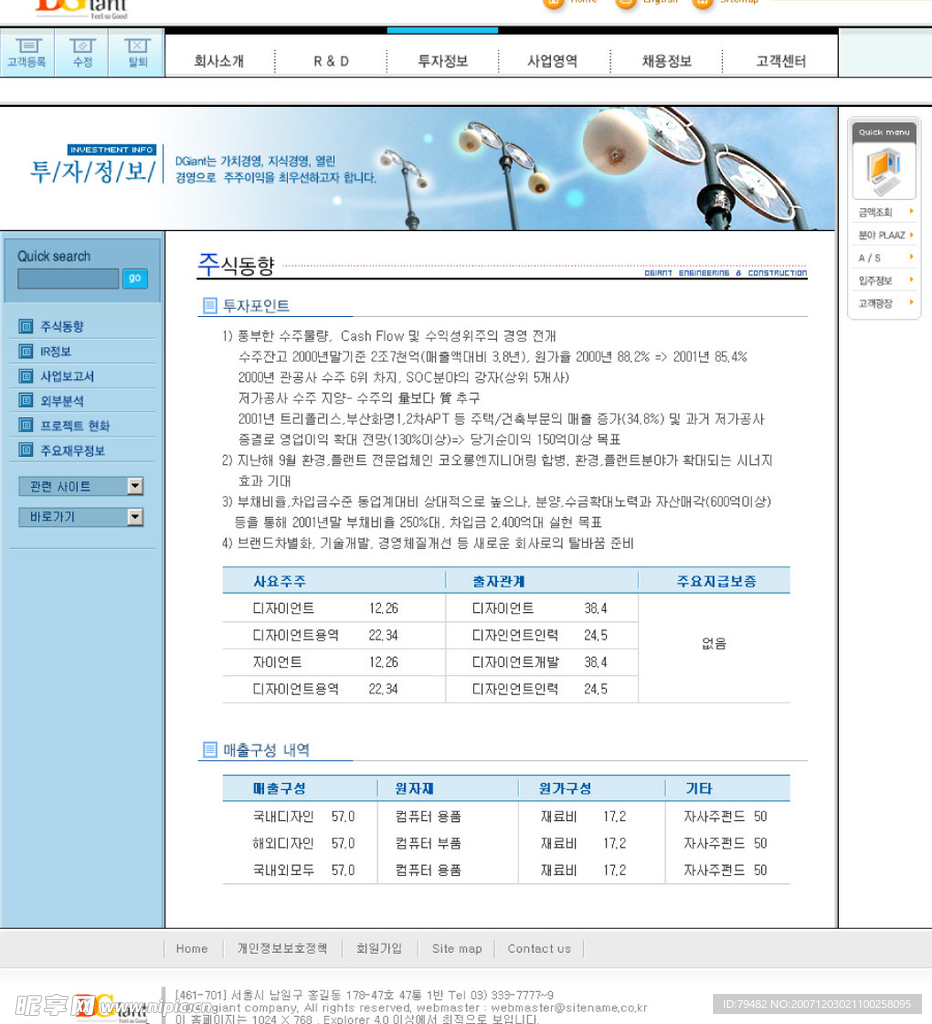Open A / S in Quick menu

[869, 258]
